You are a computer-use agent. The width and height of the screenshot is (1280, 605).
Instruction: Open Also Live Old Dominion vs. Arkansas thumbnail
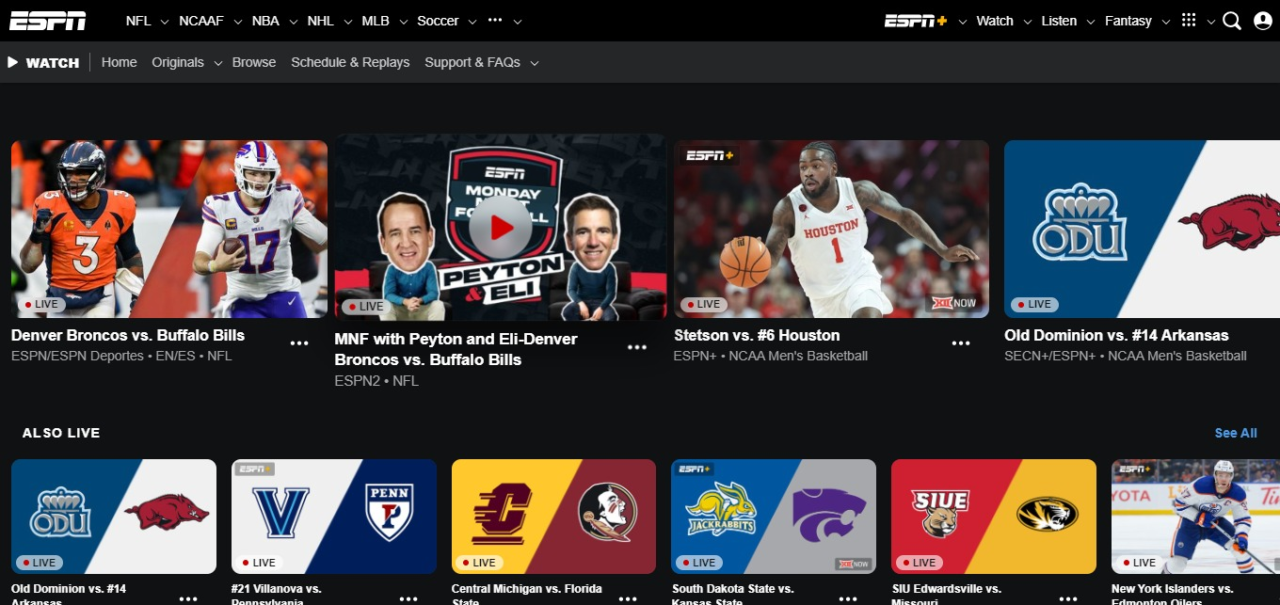(x=114, y=516)
